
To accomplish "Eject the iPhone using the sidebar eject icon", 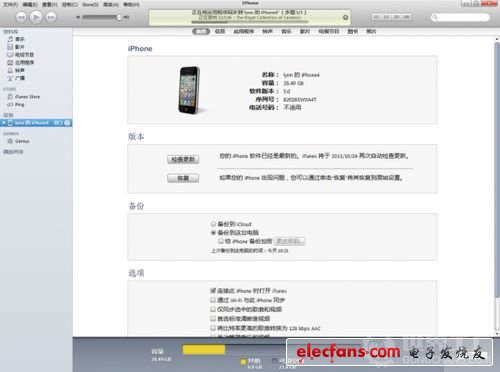I will coord(67,123).
